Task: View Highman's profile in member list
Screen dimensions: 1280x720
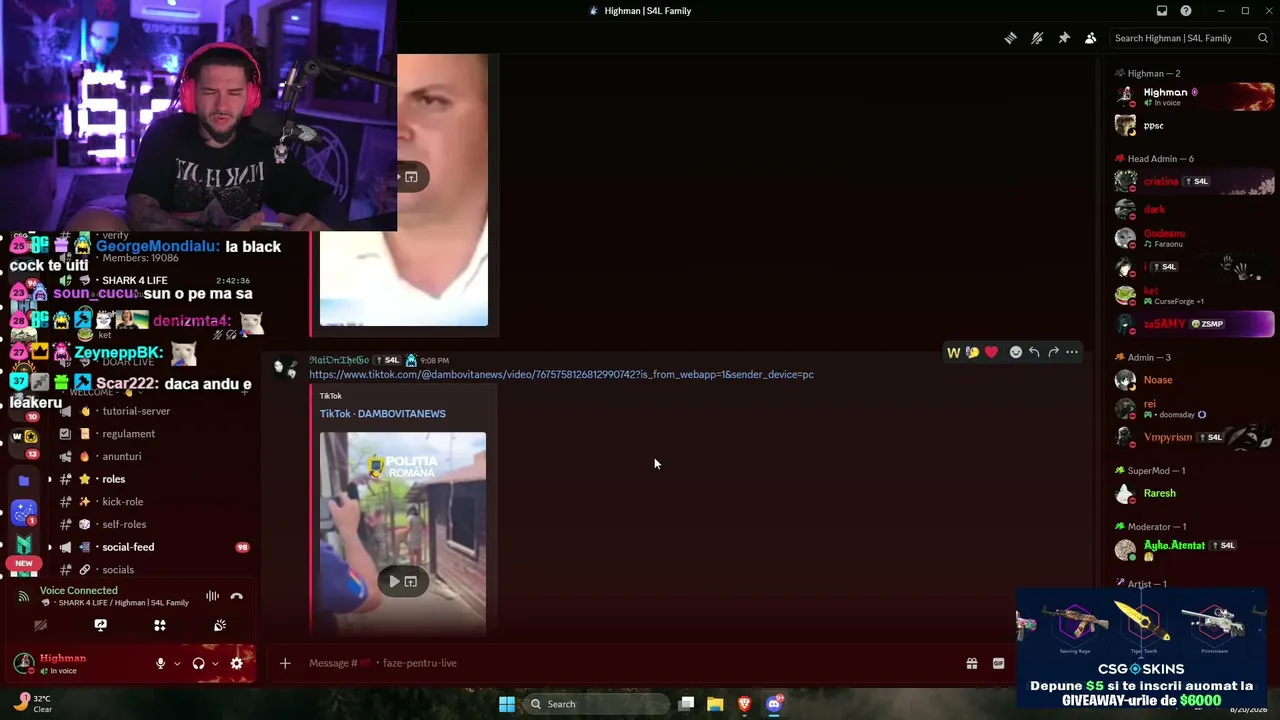Action: [1194, 96]
